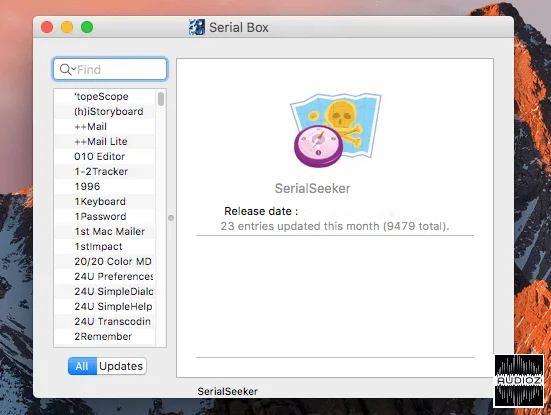The height and width of the screenshot is (415, 551).
Task: Select 'topeScope in the list
Action: tap(105, 96)
